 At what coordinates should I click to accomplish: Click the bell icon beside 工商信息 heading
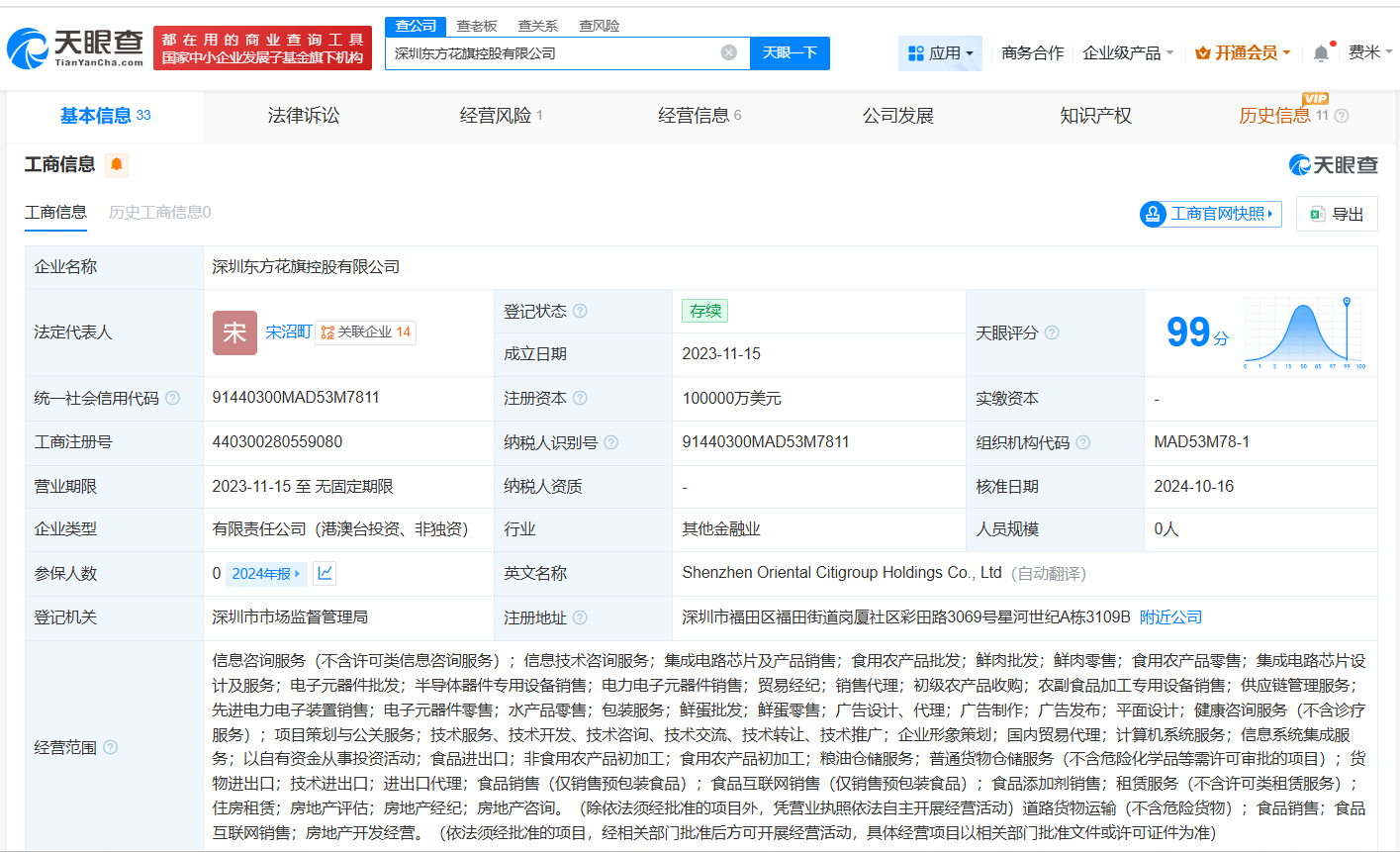click(117, 164)
